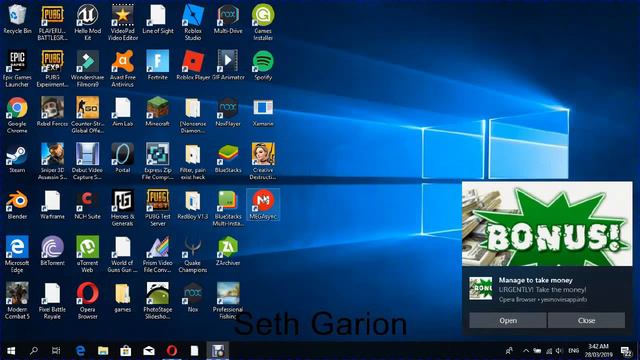Launch Opera Browser desktop icon

point(87,301)
